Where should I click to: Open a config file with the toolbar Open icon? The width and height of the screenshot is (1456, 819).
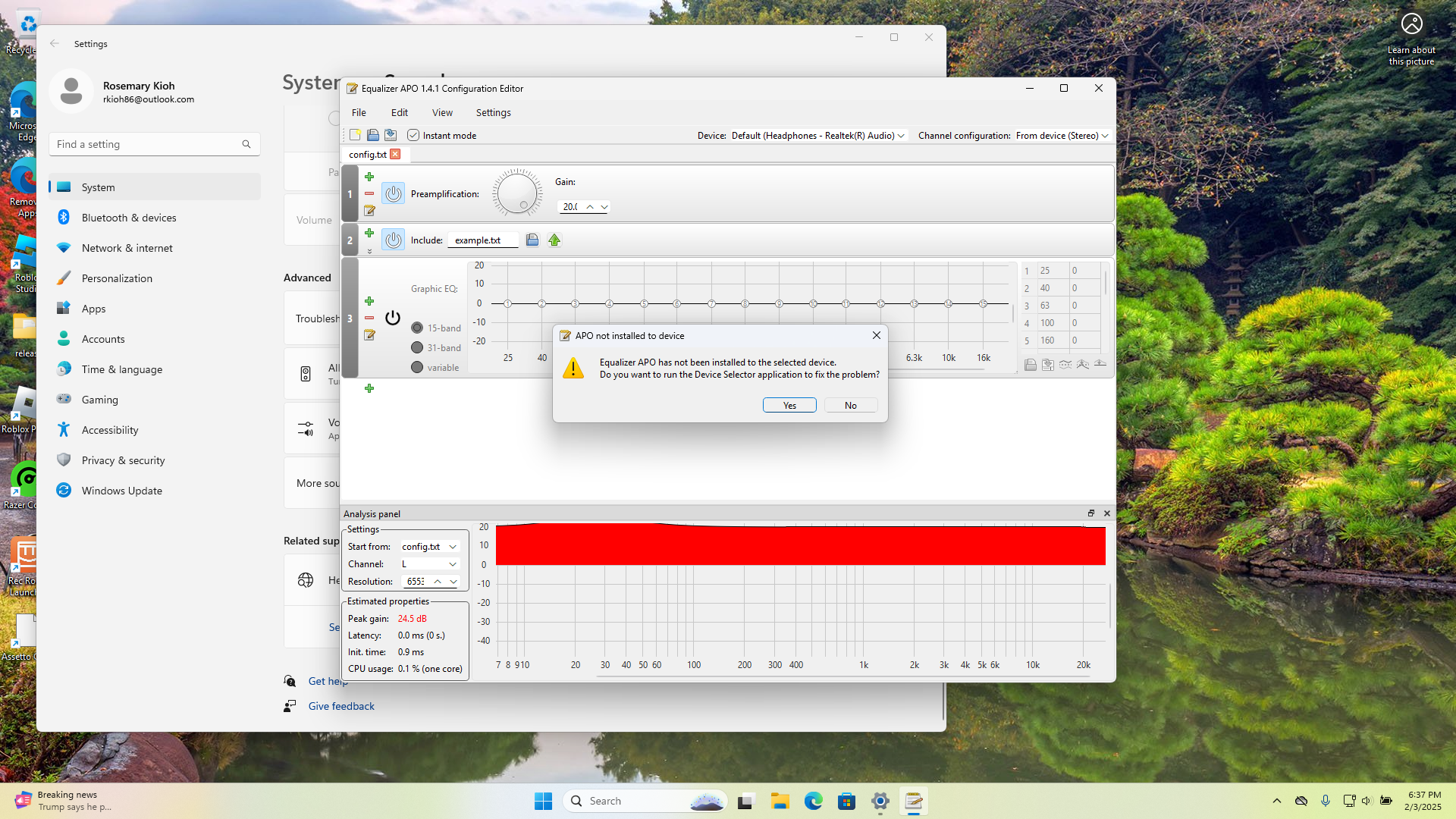pyautogui.click(x=373, y=135)
